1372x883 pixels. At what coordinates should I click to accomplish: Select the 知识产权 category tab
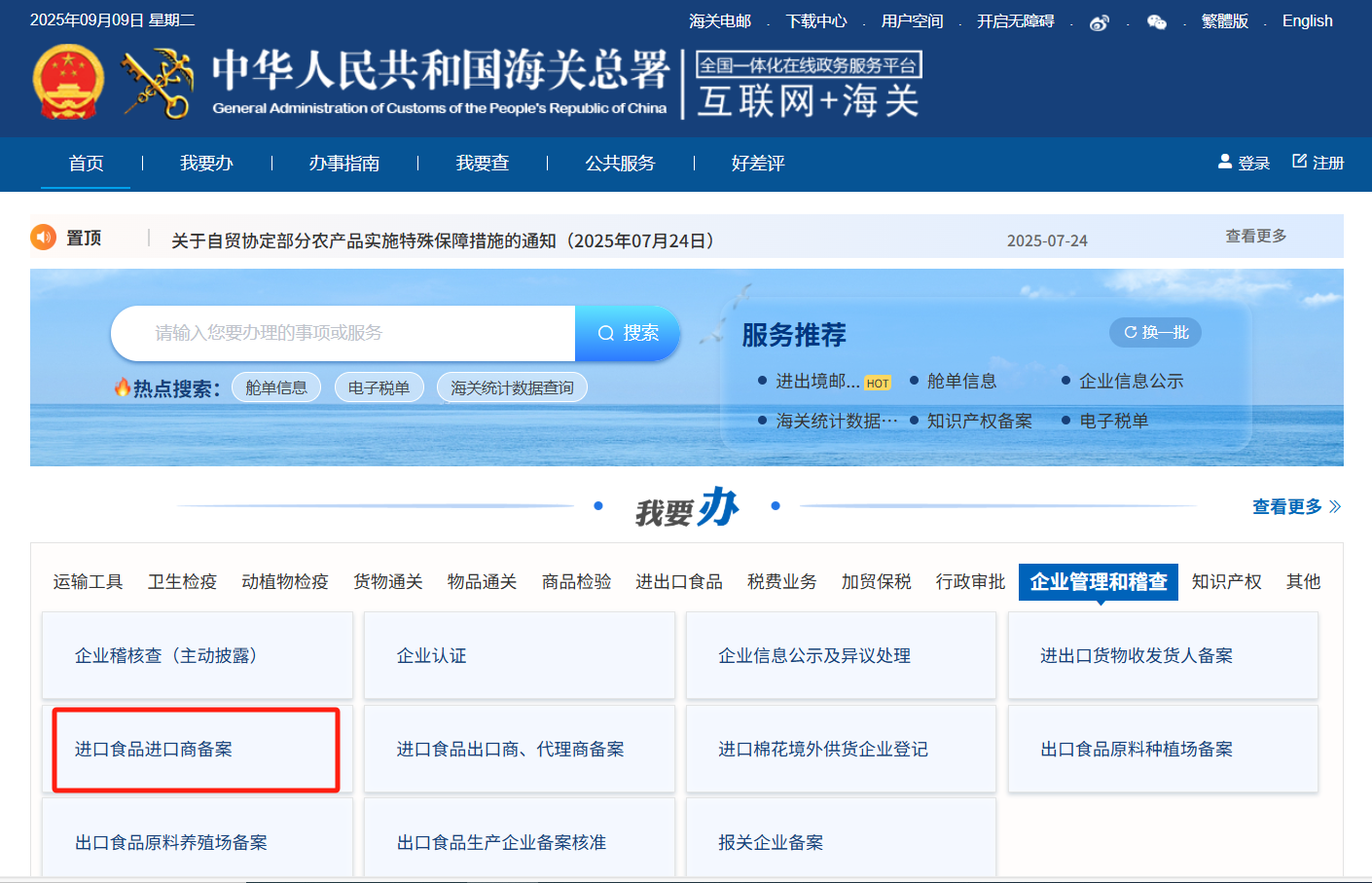click(x=1226, y=582)
